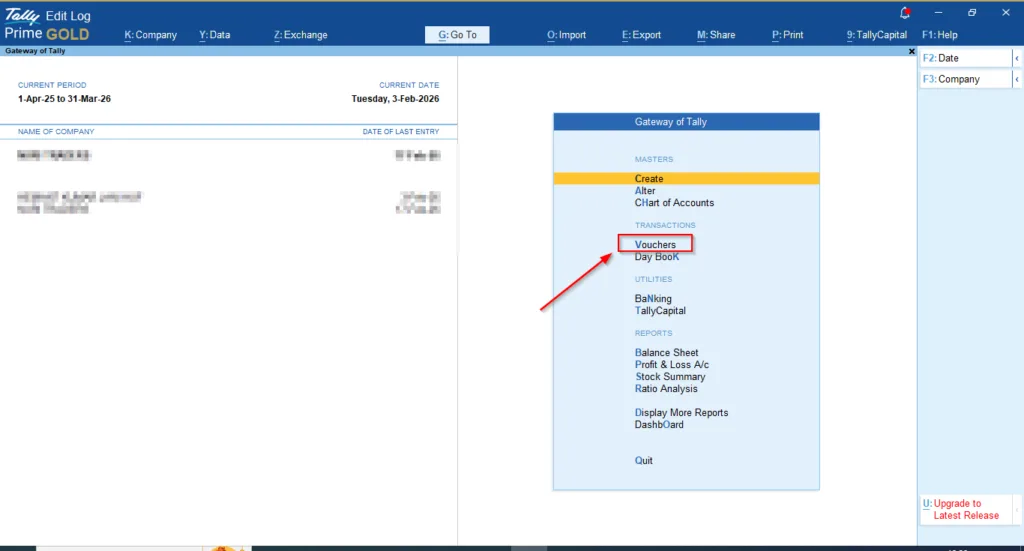Click the red notification bell icon

(906, 13)
